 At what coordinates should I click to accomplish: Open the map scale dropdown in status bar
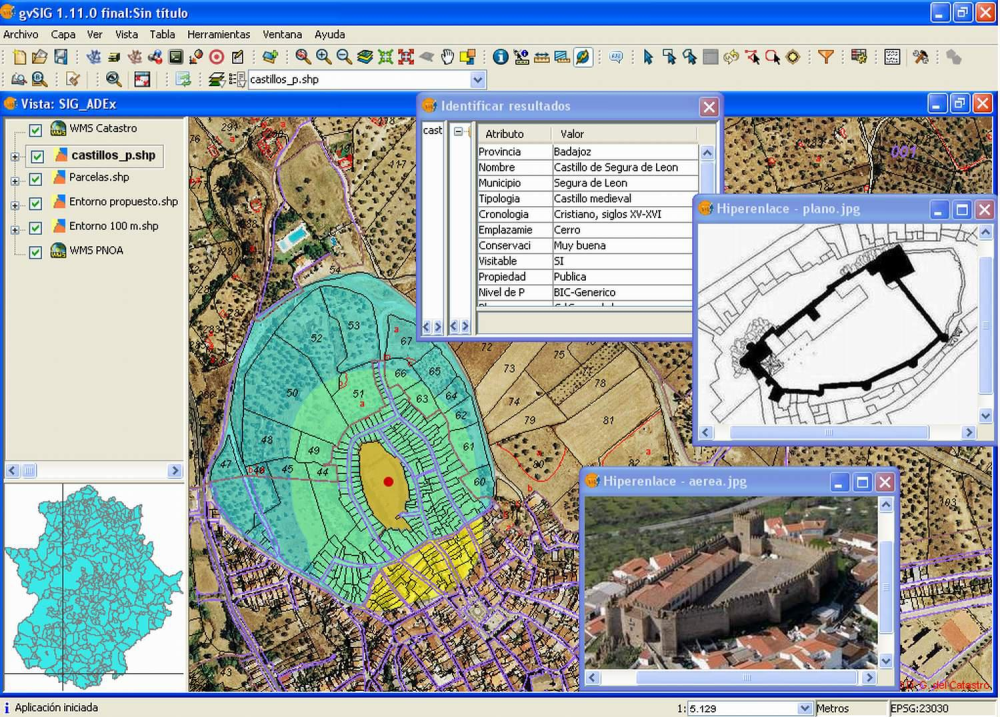[x=805, y=708]
